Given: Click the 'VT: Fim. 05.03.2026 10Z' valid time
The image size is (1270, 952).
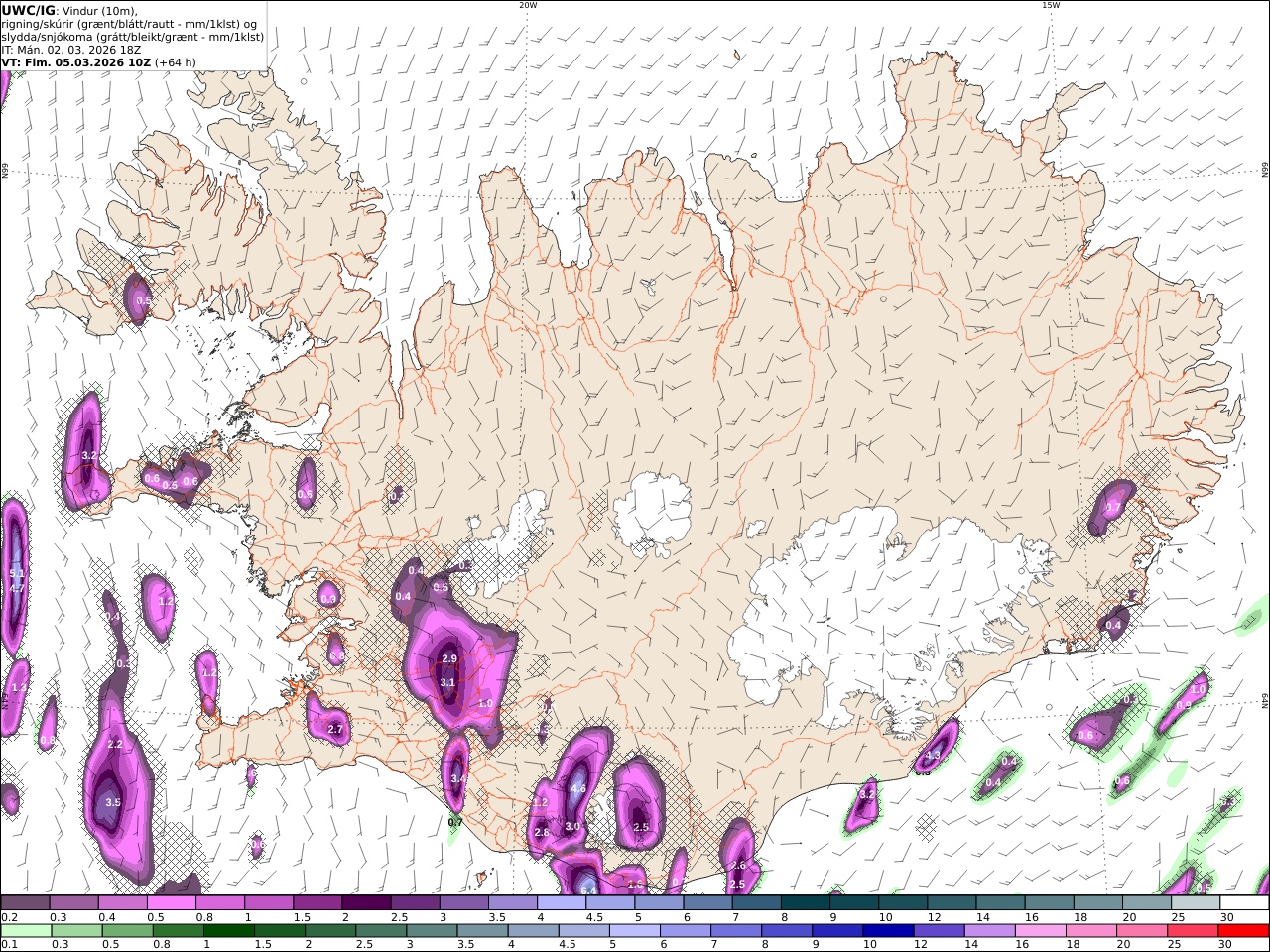Looking at the screenshot, I should [x=74, y=62].
